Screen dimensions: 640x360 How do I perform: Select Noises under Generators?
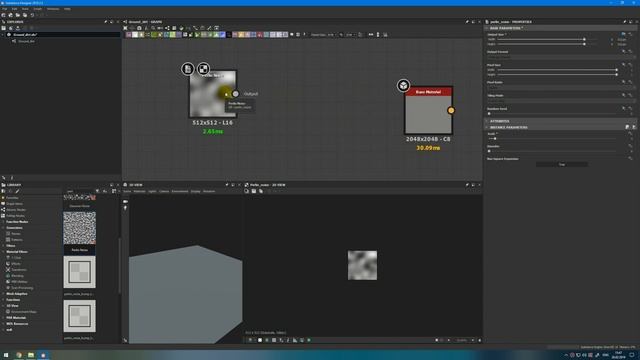[x=16, y=233]
